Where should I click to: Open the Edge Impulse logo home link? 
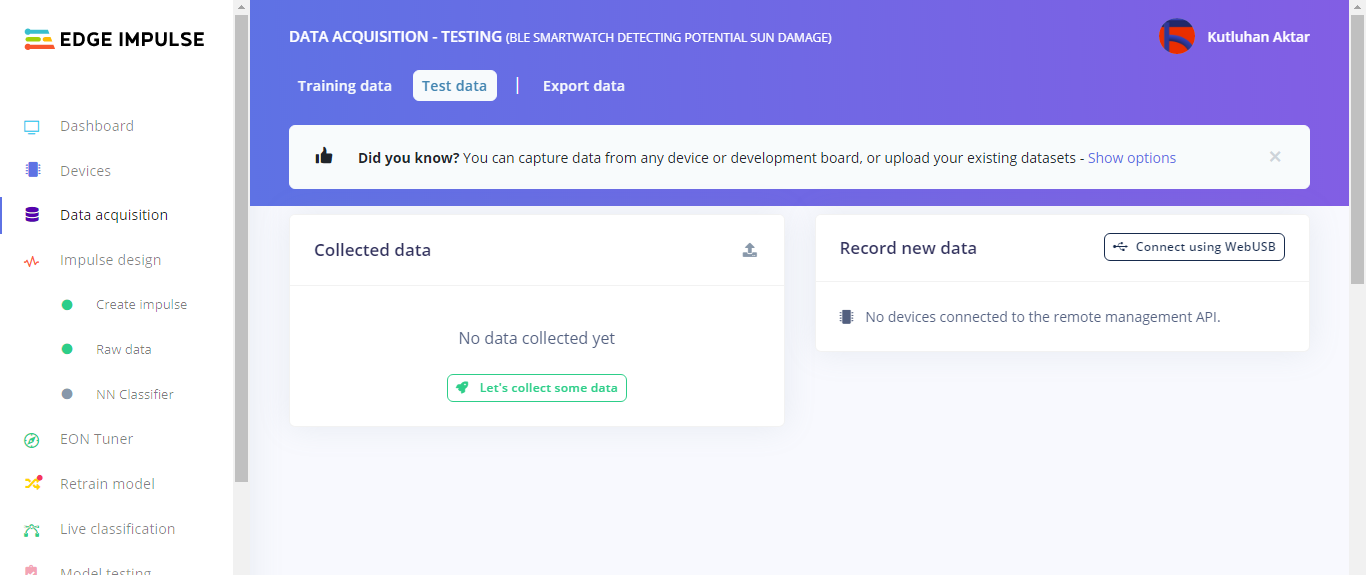pyautogui.click(x=114, y=39)
